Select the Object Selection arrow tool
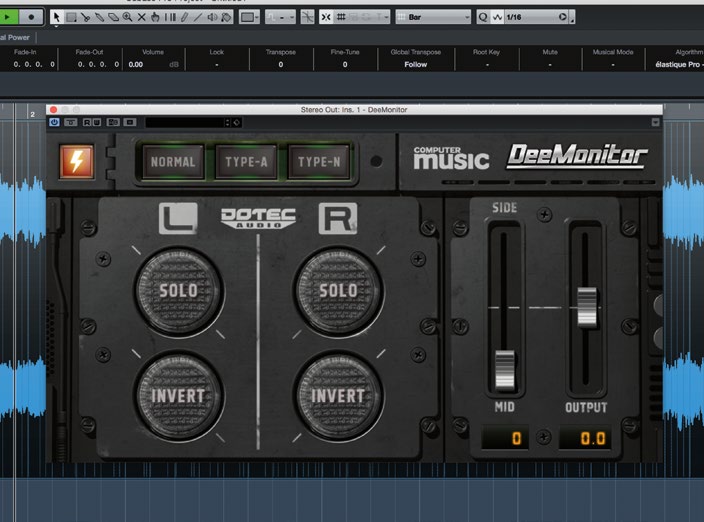704x522 pixels. [56, 17]
